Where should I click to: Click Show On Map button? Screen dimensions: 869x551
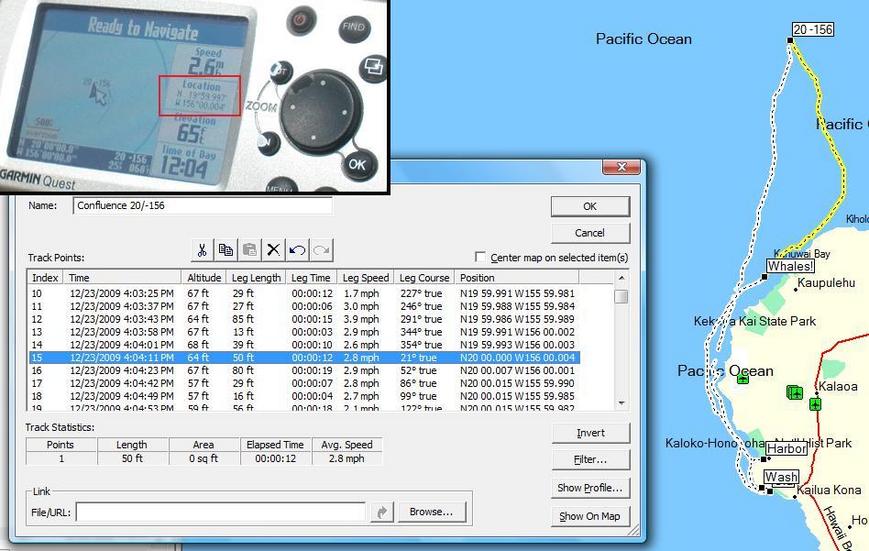[591, 516]
